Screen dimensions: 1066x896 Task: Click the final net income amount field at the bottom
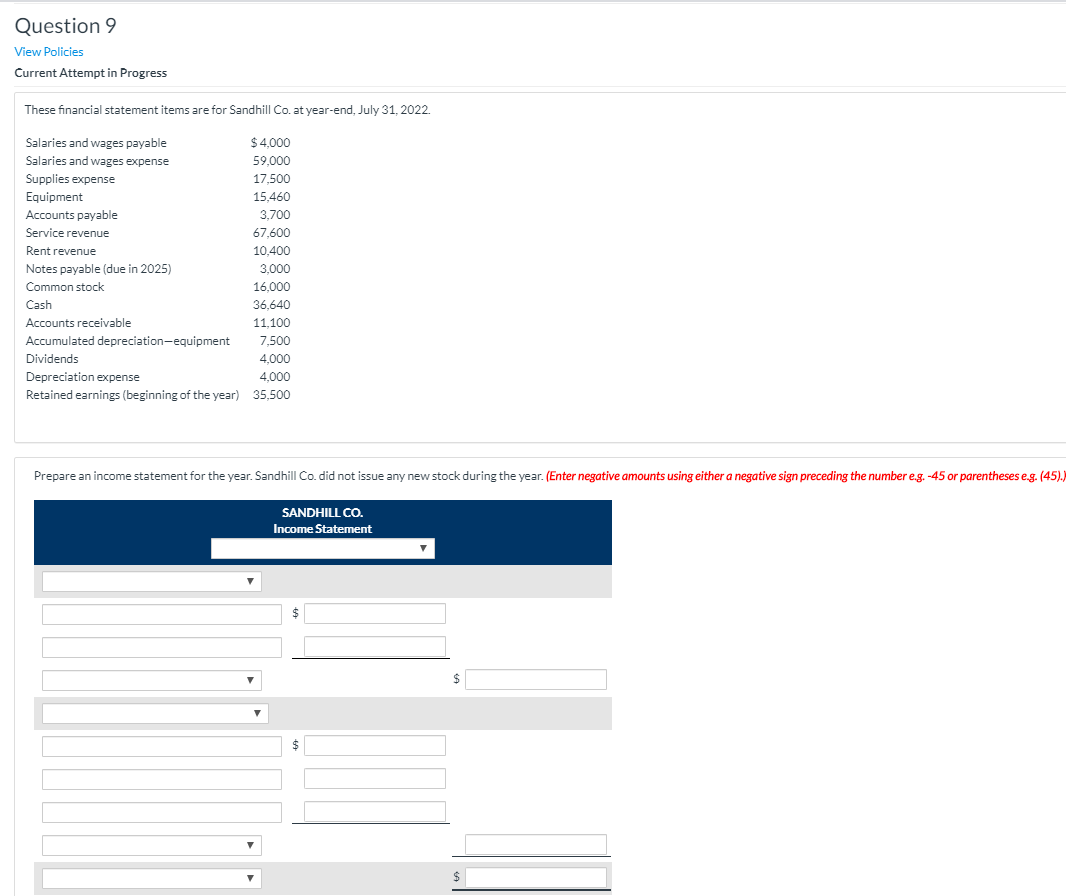point(536,877)
